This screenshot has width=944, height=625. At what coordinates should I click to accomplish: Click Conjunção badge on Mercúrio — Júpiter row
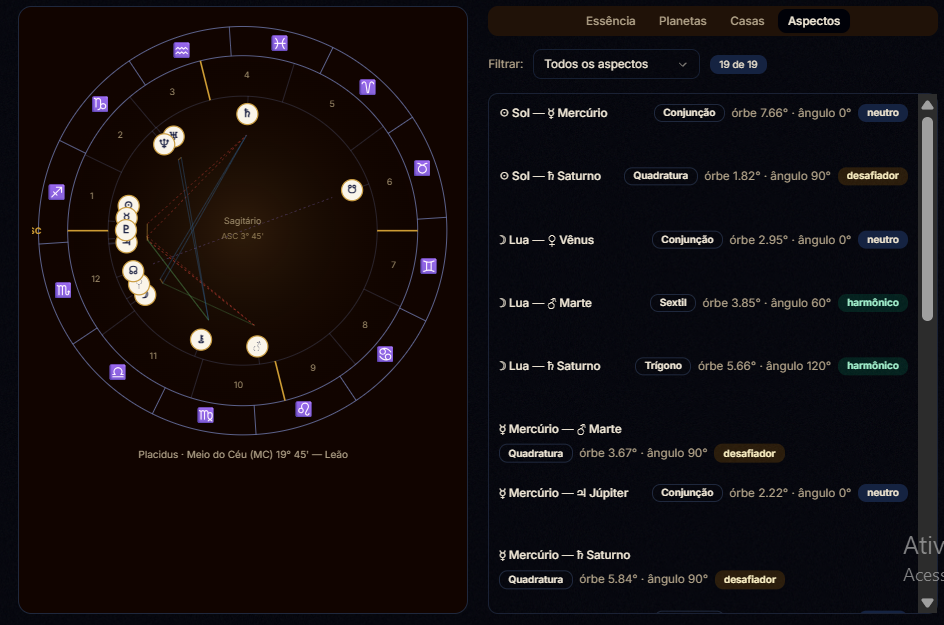[x=687, y=493]
